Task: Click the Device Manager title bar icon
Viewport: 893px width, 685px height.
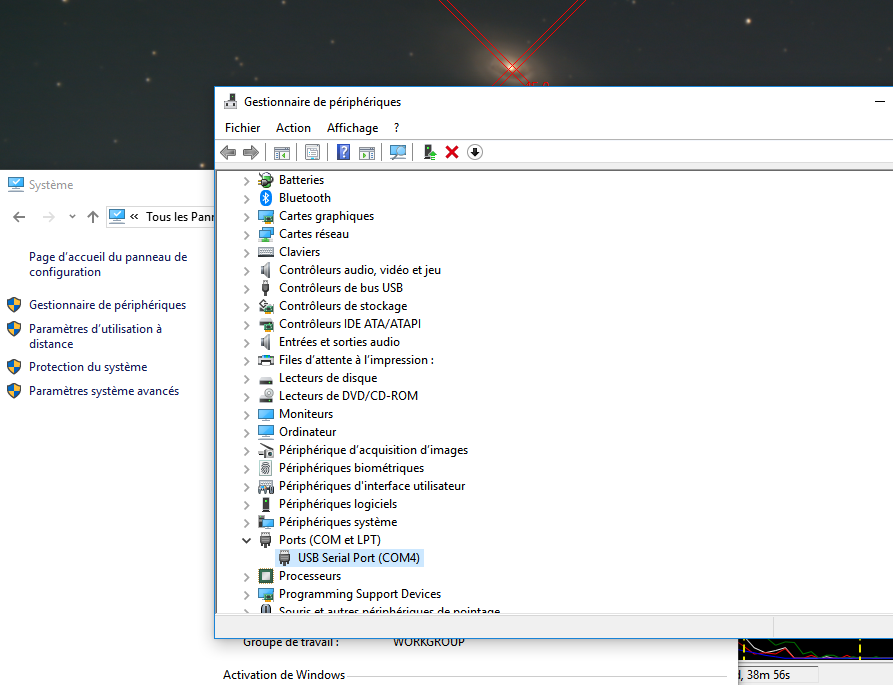Action: pyautogui.click(x=231, y=101)
